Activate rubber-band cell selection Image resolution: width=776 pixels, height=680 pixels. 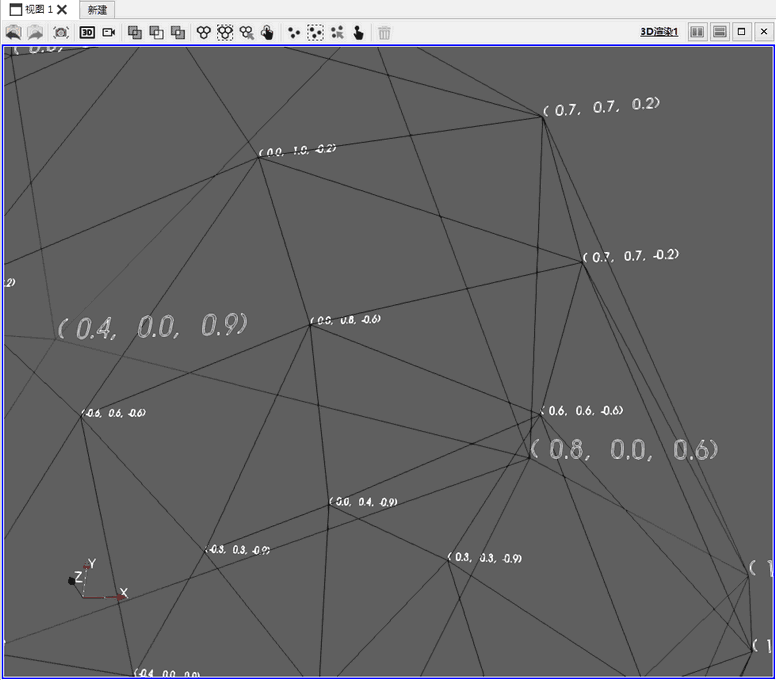(225, 33)
